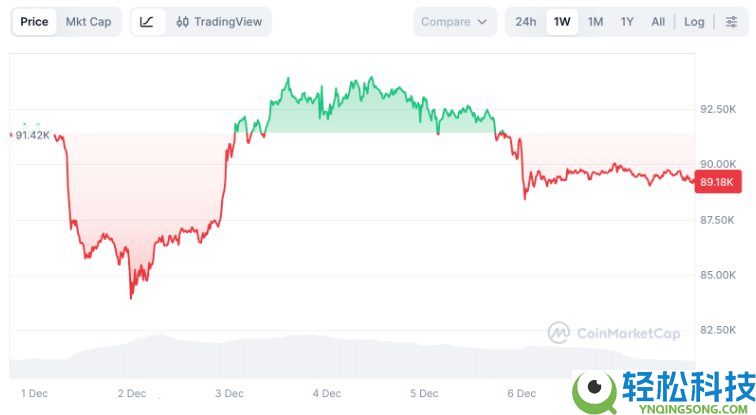This screenshot has height=415, width=756.
Task: Switch to the Price view
Action: [x=34, y=22]
